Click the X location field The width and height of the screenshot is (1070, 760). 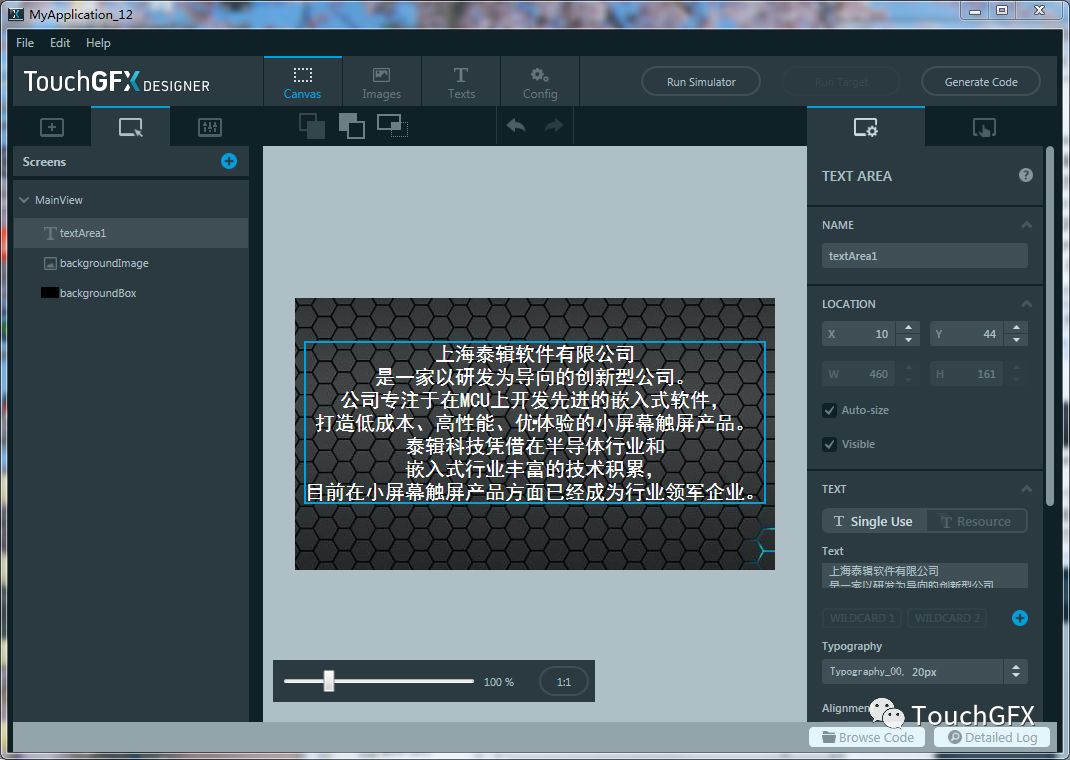click(x=859, y=334)
